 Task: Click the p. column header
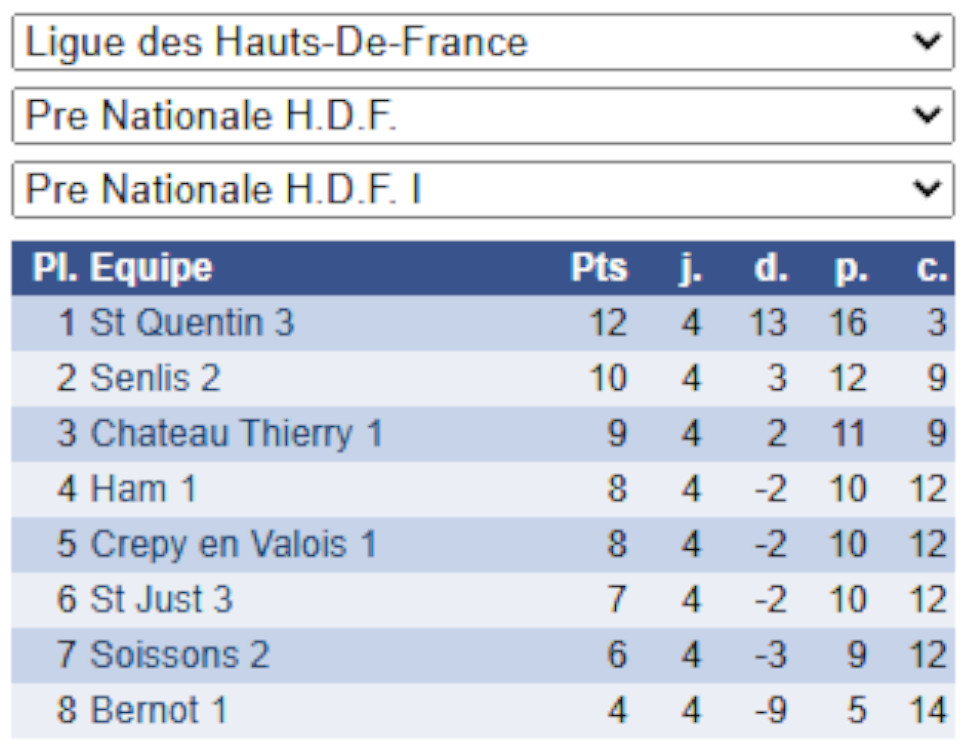point(851,268)
